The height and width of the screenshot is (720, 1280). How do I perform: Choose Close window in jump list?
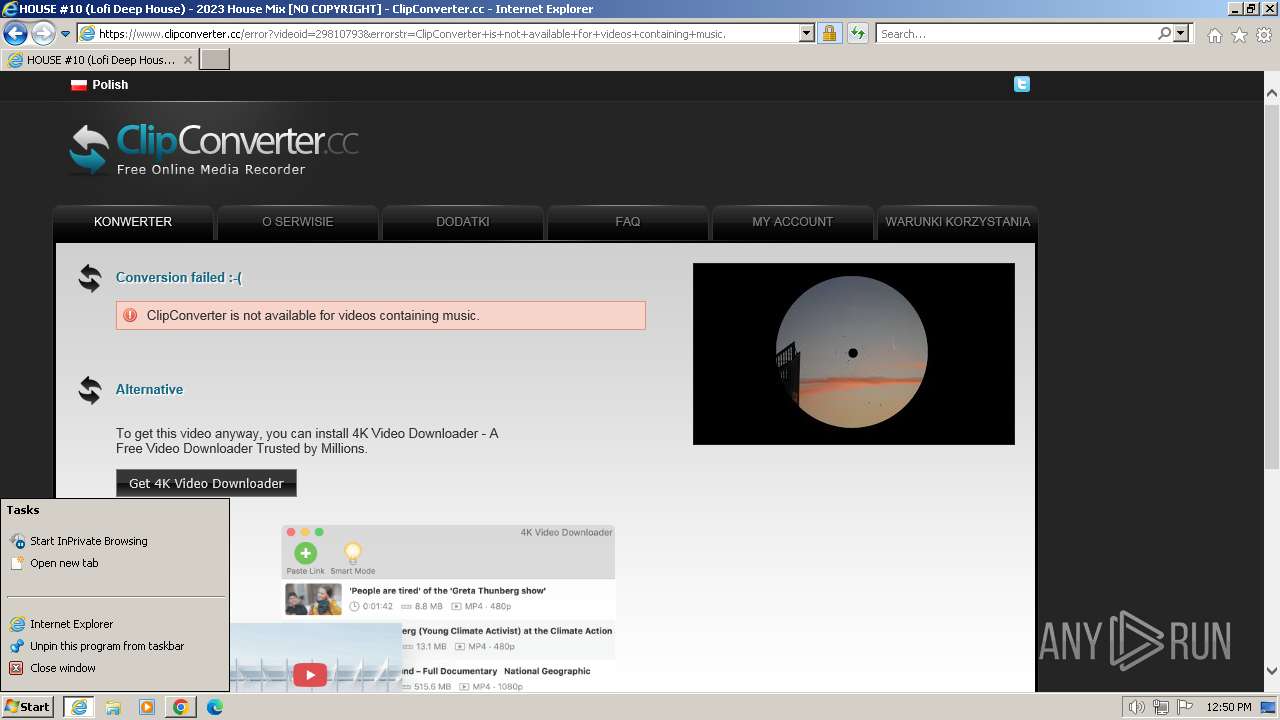coord(63,668)
